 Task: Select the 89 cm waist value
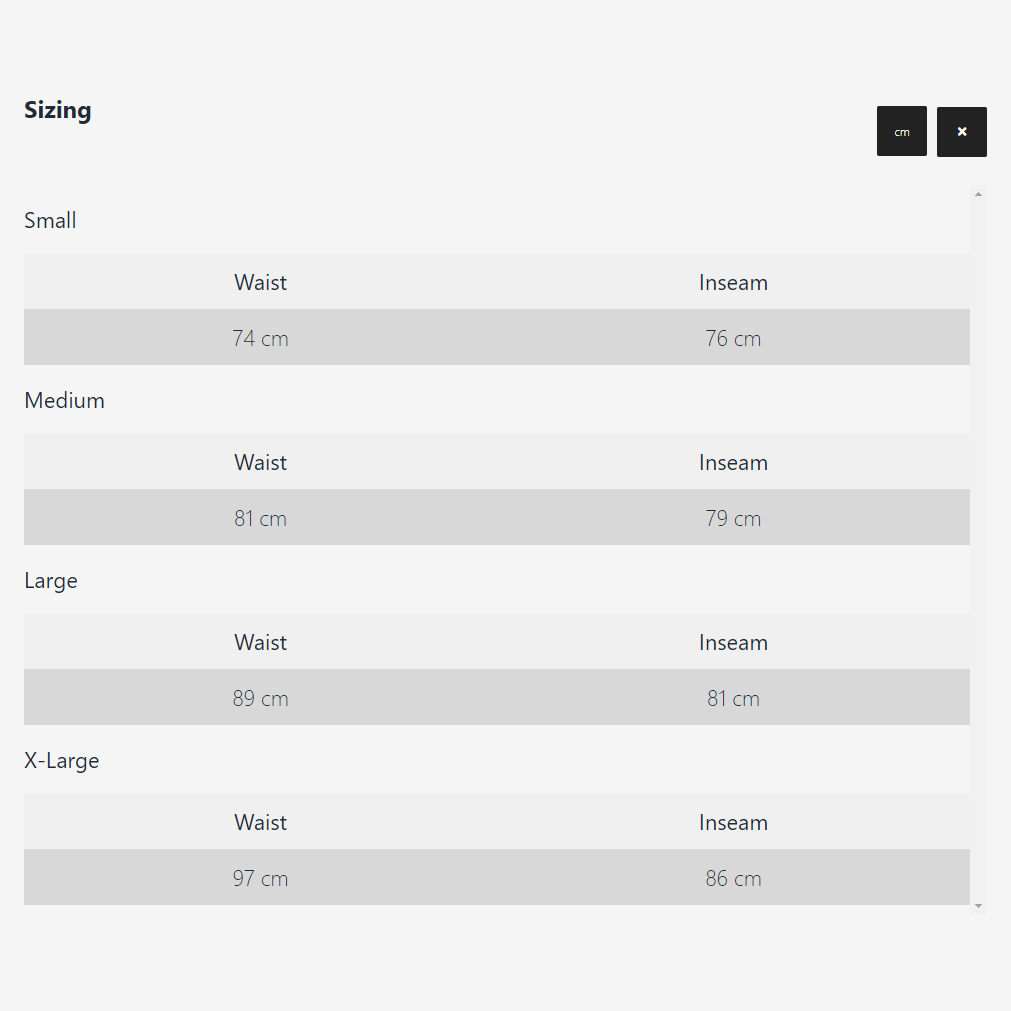pyautogui.click(x=260, y=698)
